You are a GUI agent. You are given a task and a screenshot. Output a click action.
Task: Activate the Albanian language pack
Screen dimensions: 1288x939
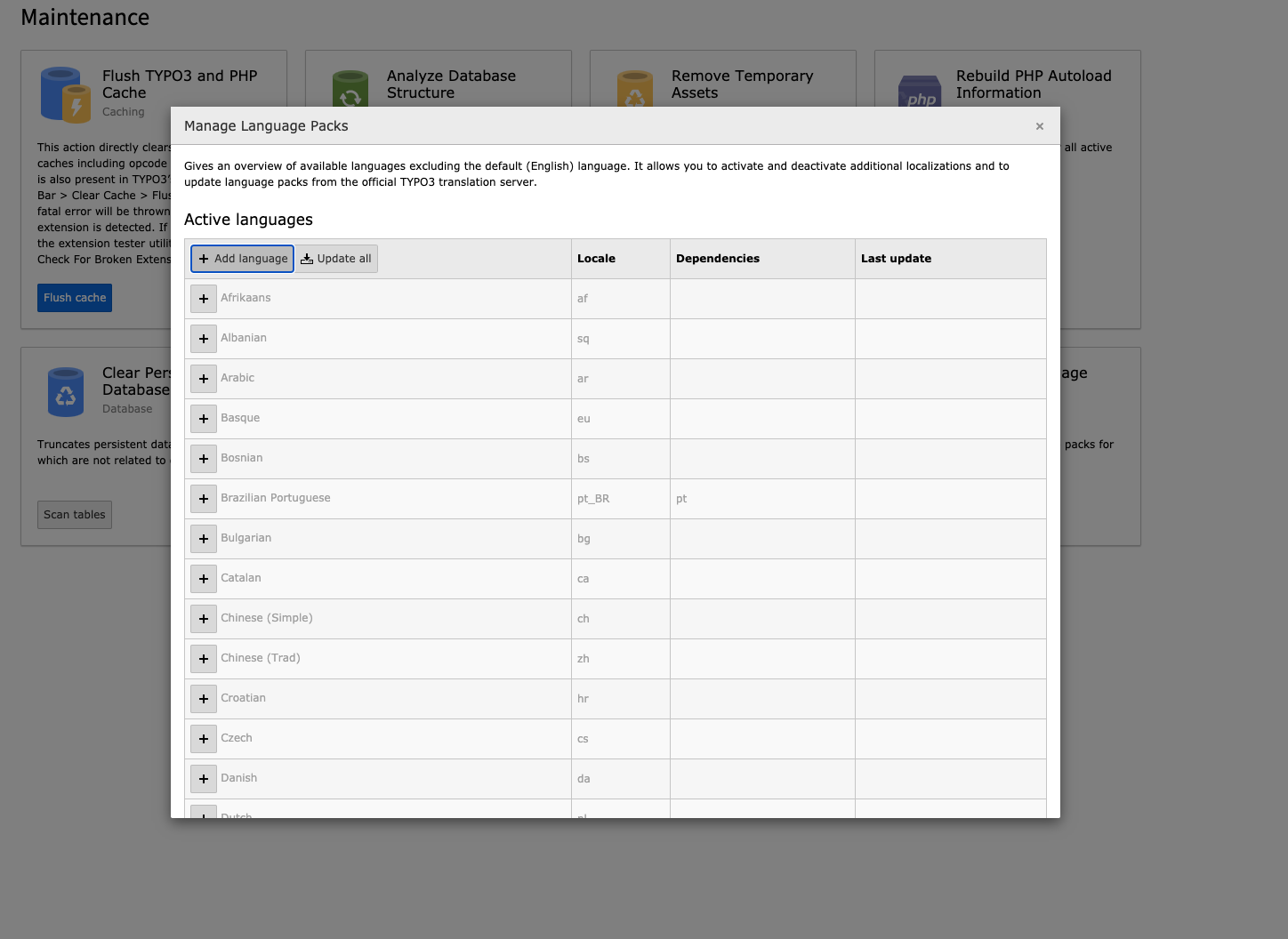(x=203, y=338)
